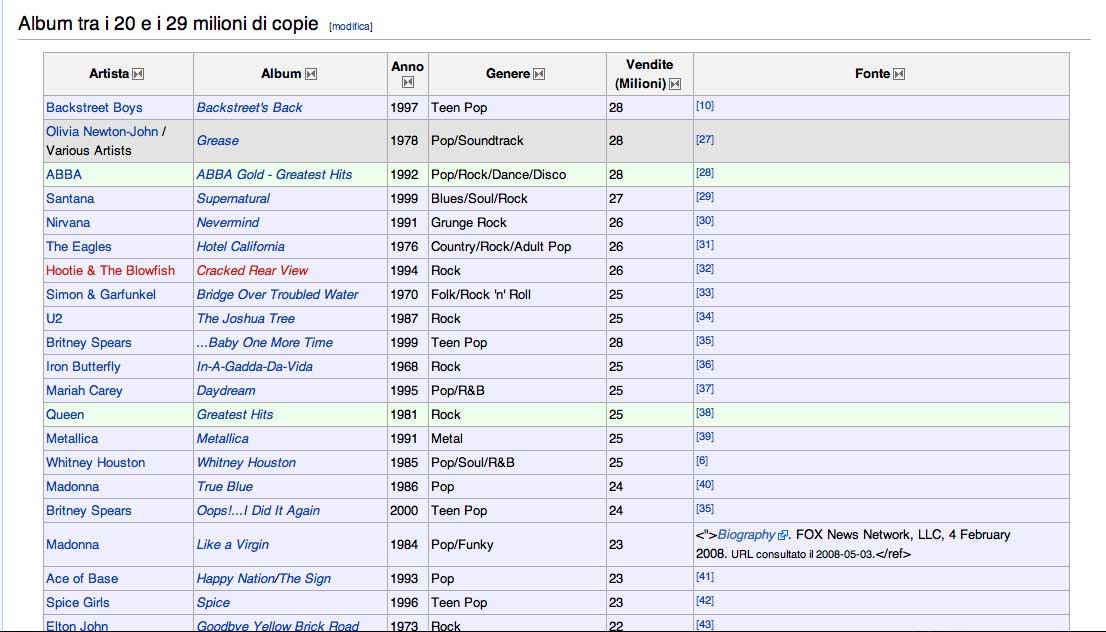Open the red Cracked Rear View link

[252, 270]
